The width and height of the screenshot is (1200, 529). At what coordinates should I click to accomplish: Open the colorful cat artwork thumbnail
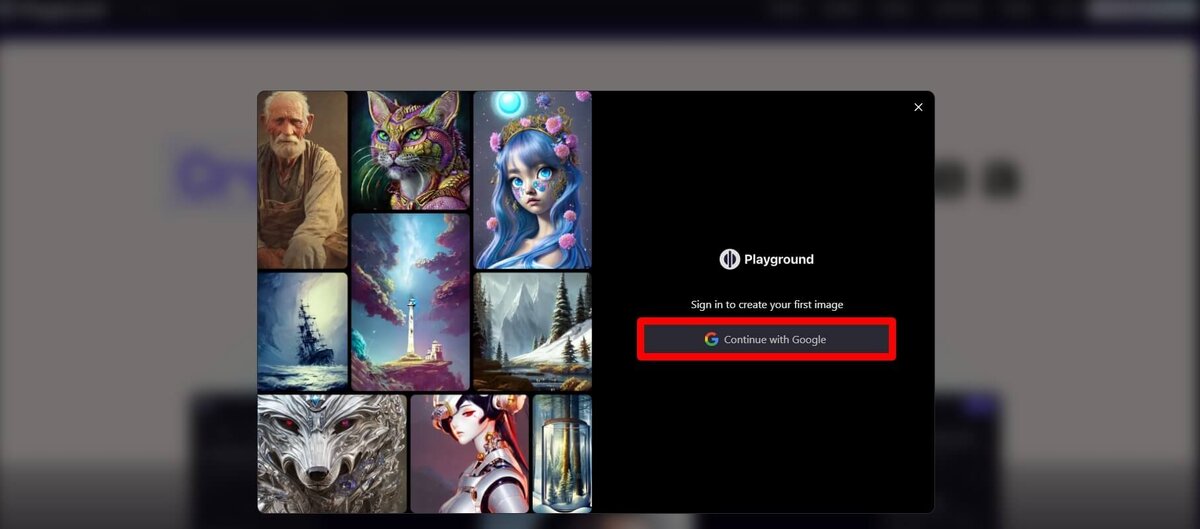pos(410,150)
